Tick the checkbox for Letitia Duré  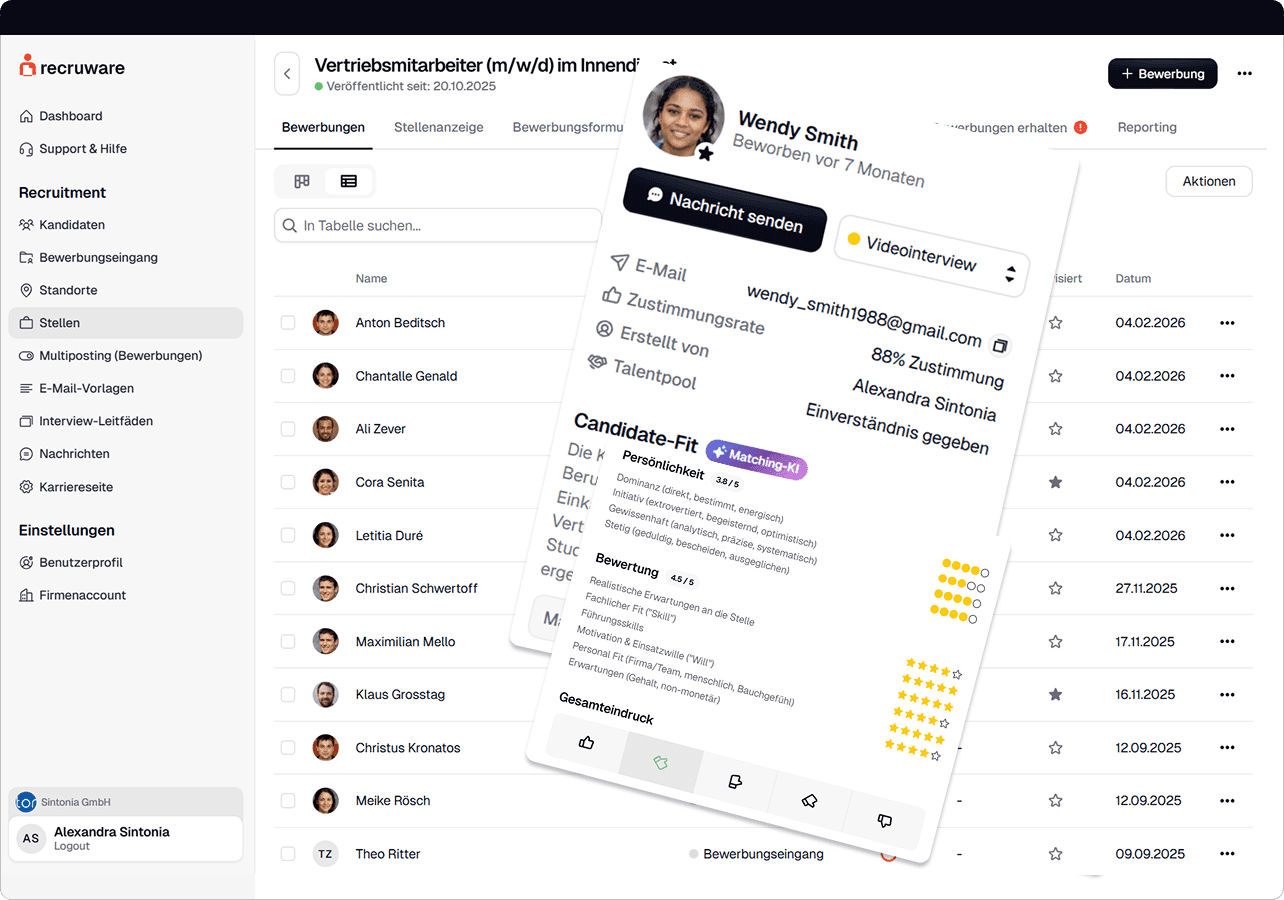288,535
